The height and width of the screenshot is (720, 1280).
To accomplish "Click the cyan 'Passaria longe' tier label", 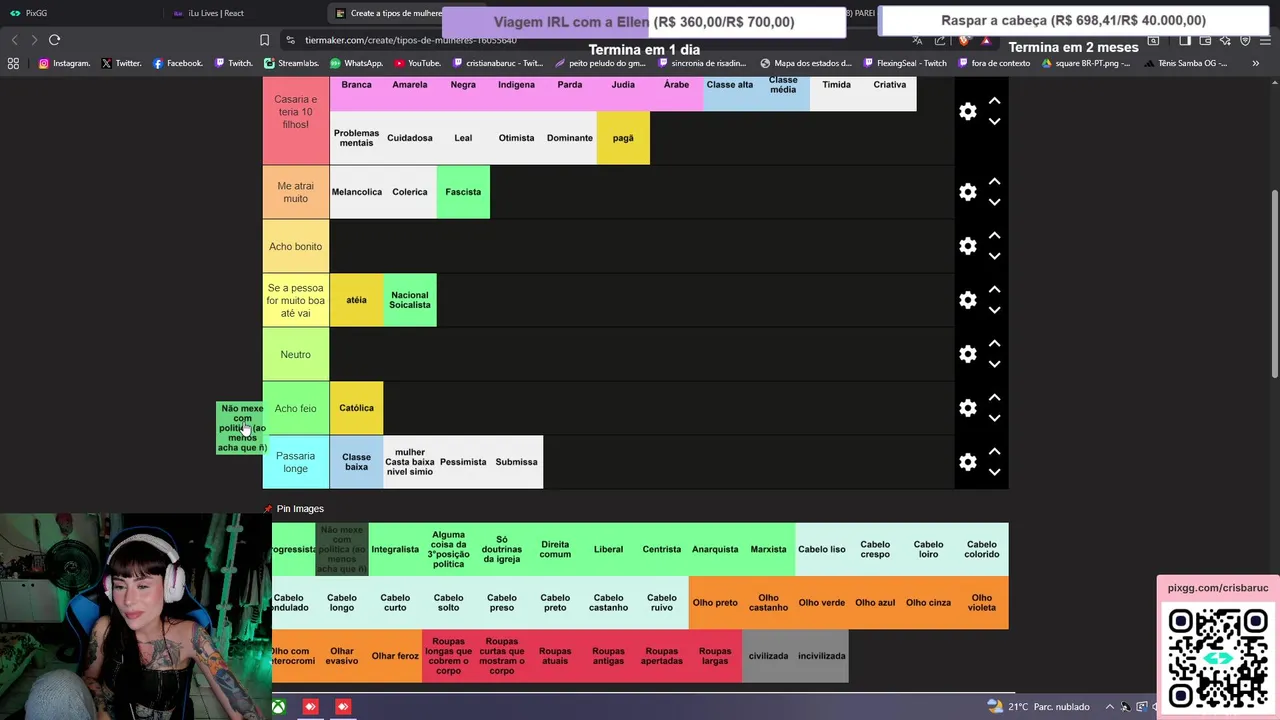I will (x=296, y=462).
